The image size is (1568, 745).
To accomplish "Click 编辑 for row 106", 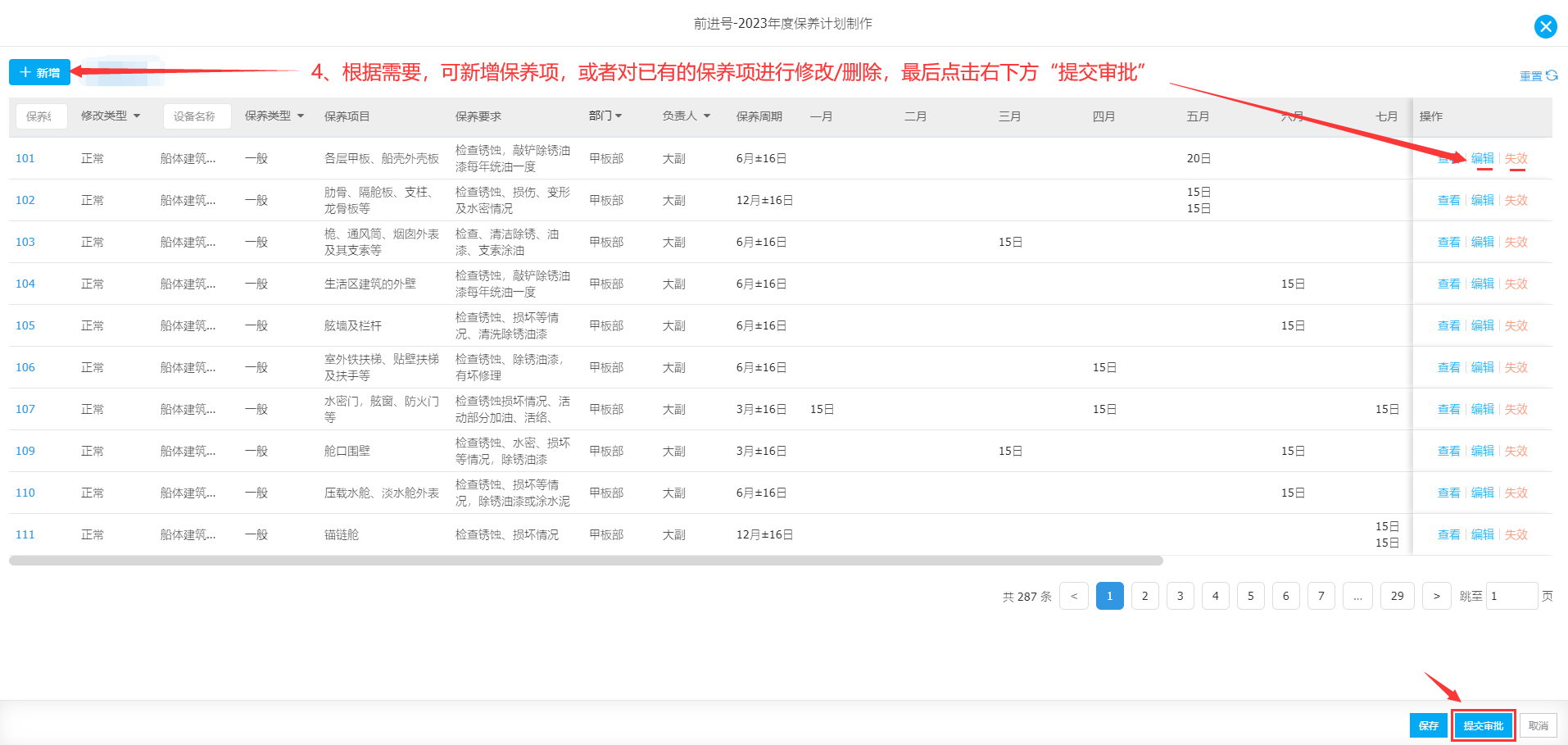I will (1483, 367).
